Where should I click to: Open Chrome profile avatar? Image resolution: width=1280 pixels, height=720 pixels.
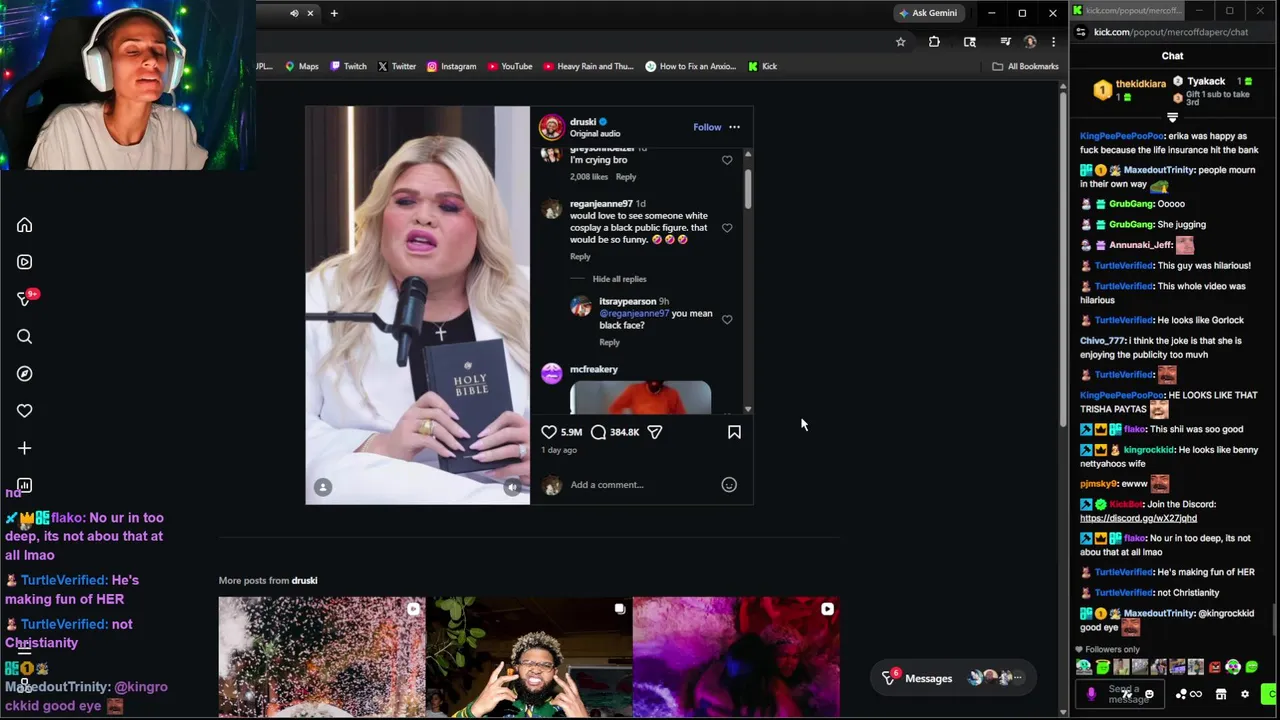[x=1030, y=42]
